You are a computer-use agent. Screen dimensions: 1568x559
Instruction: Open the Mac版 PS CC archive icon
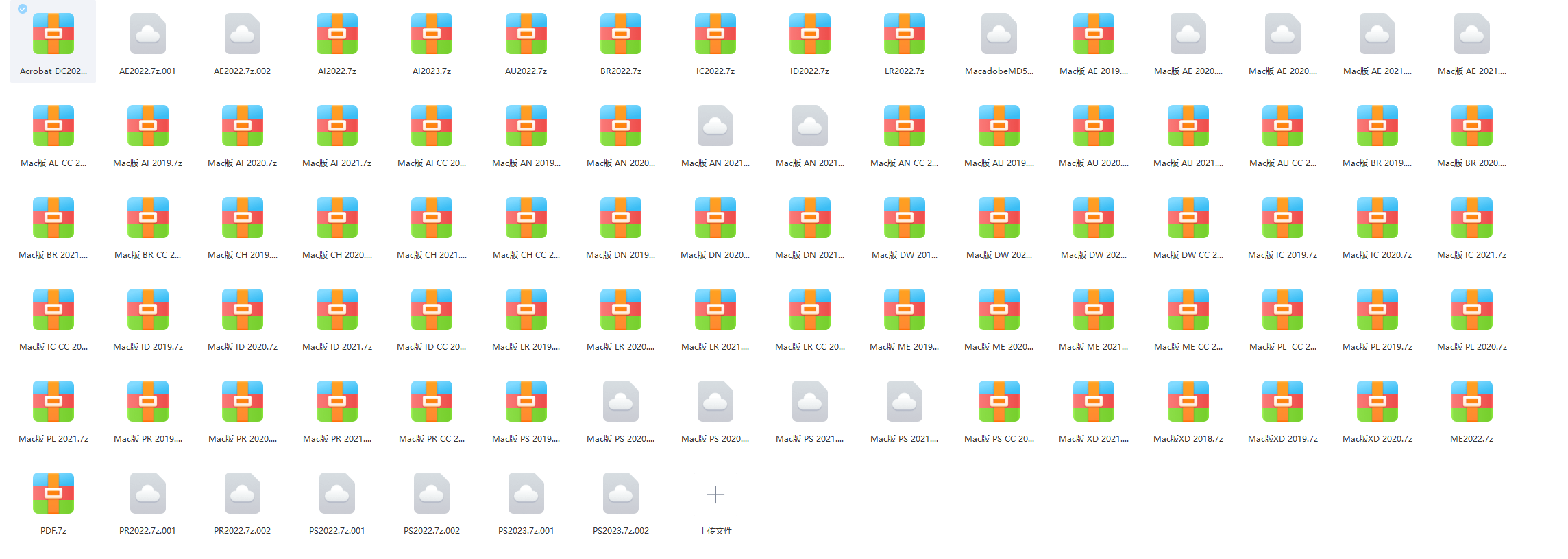(999, 401)
